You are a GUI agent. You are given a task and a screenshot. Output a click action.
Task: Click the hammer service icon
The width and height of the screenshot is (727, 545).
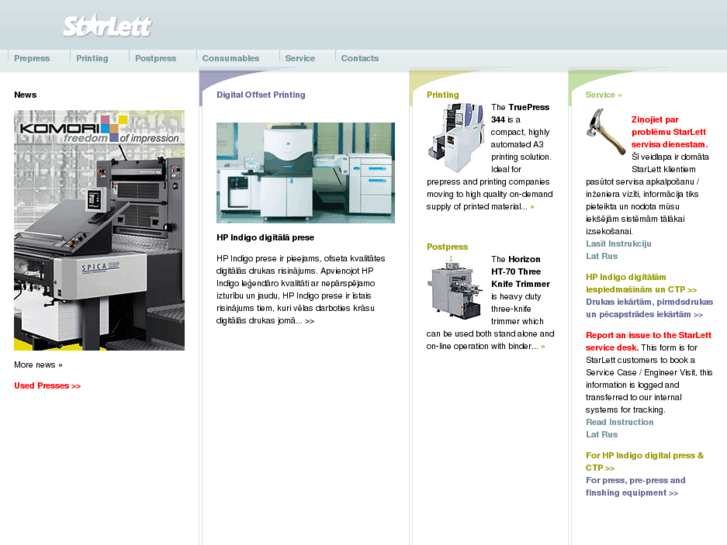click(x=606, y=132)
